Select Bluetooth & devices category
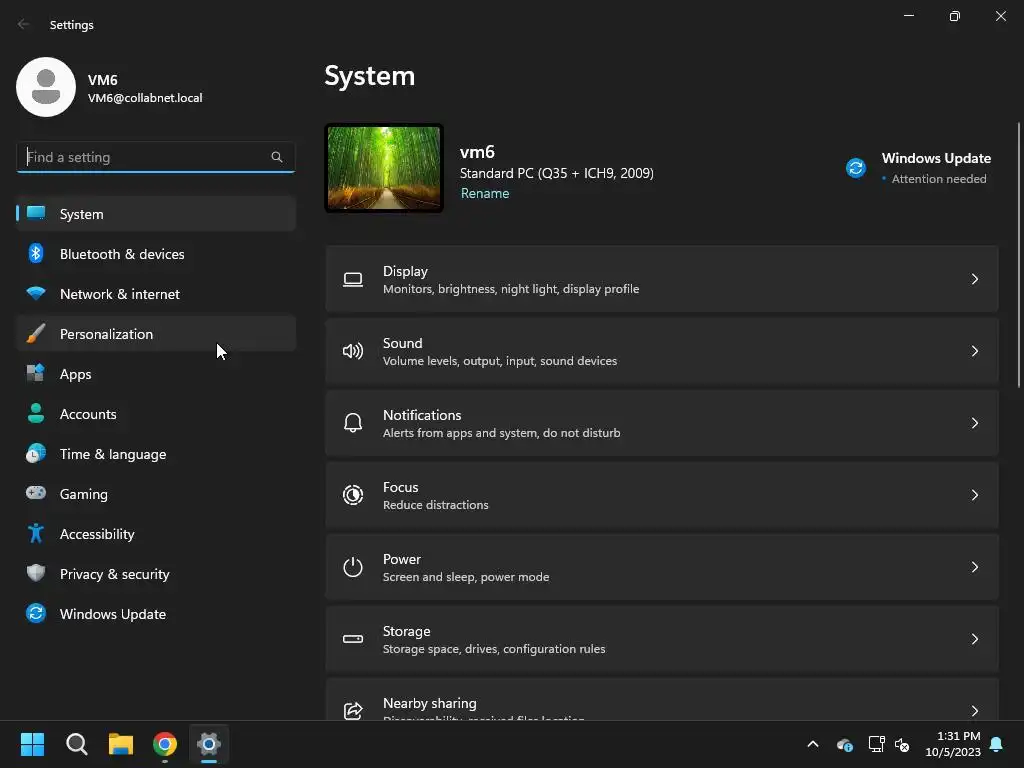Image resolution: width=1024 pixels, height=768 pixels. coord(156,253)
